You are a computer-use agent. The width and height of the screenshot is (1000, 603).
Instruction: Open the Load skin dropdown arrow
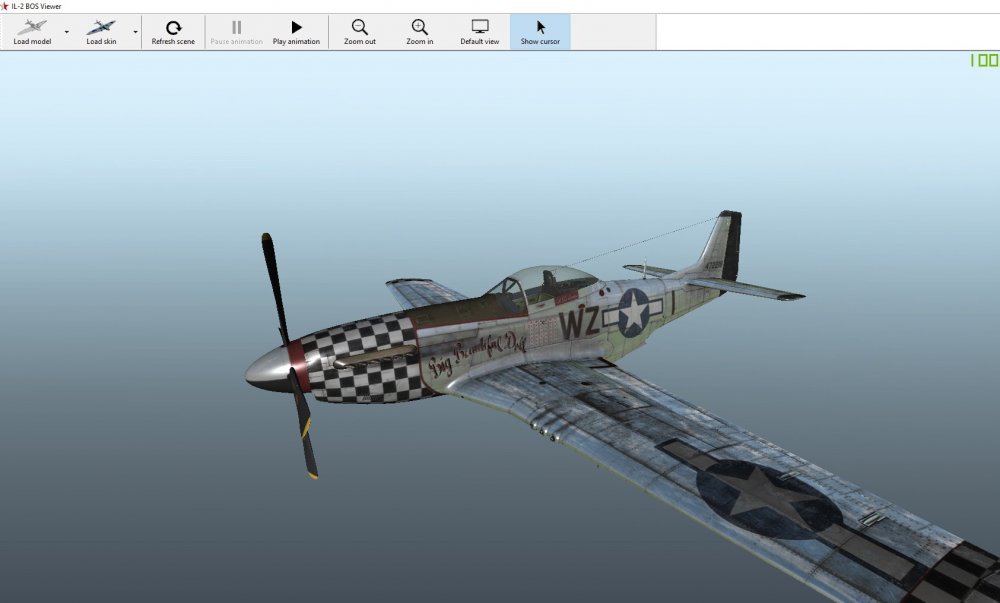[135, 32]
